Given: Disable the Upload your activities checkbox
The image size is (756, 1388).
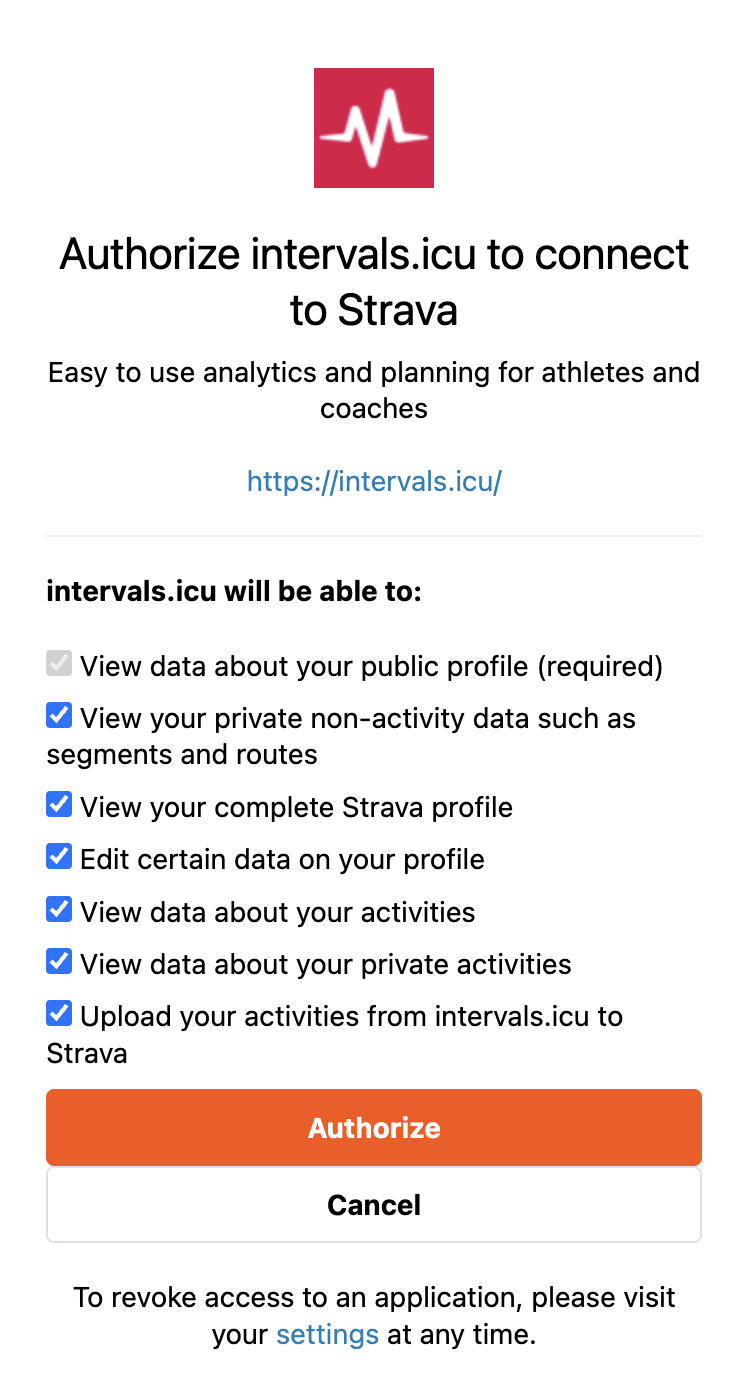Looking at the screenshot, I should pyautogui.click(x=60, y=1014).
